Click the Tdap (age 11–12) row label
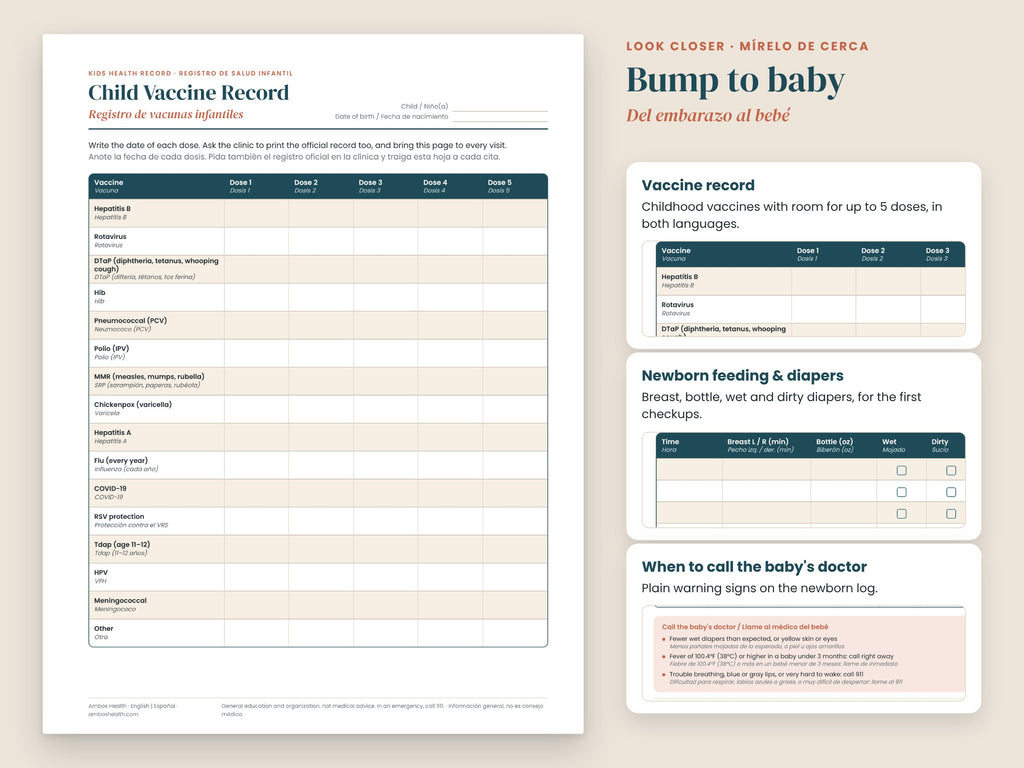 click(122, 548)
